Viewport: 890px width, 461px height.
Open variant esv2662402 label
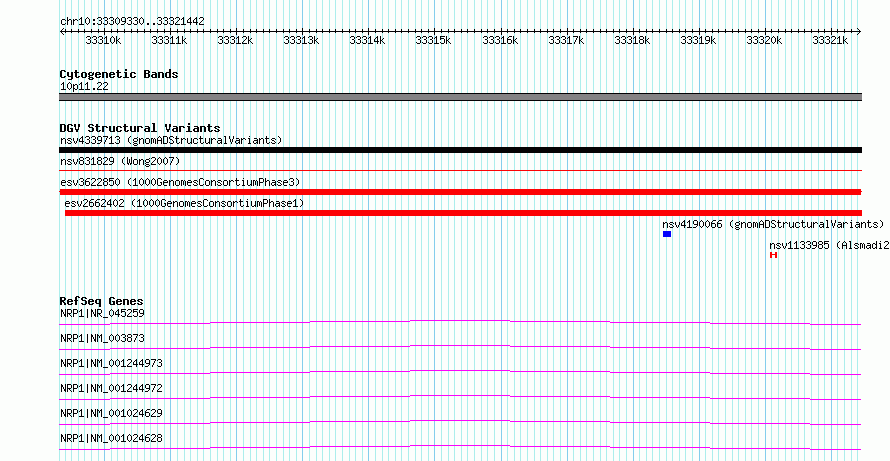pyautogui.click(x=184, y=203)
